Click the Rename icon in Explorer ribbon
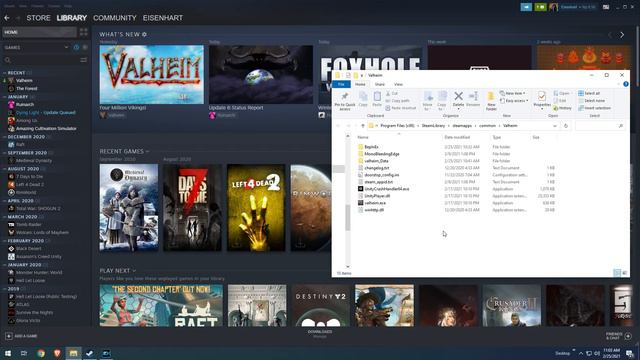 point(473,96)
